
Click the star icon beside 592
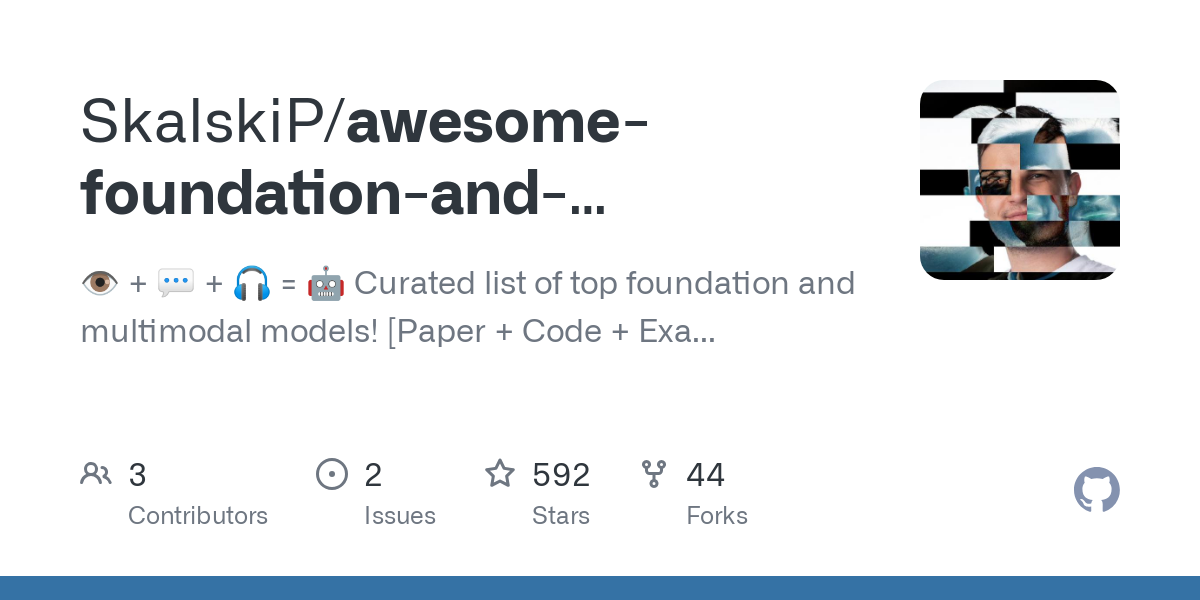[500, 474]
